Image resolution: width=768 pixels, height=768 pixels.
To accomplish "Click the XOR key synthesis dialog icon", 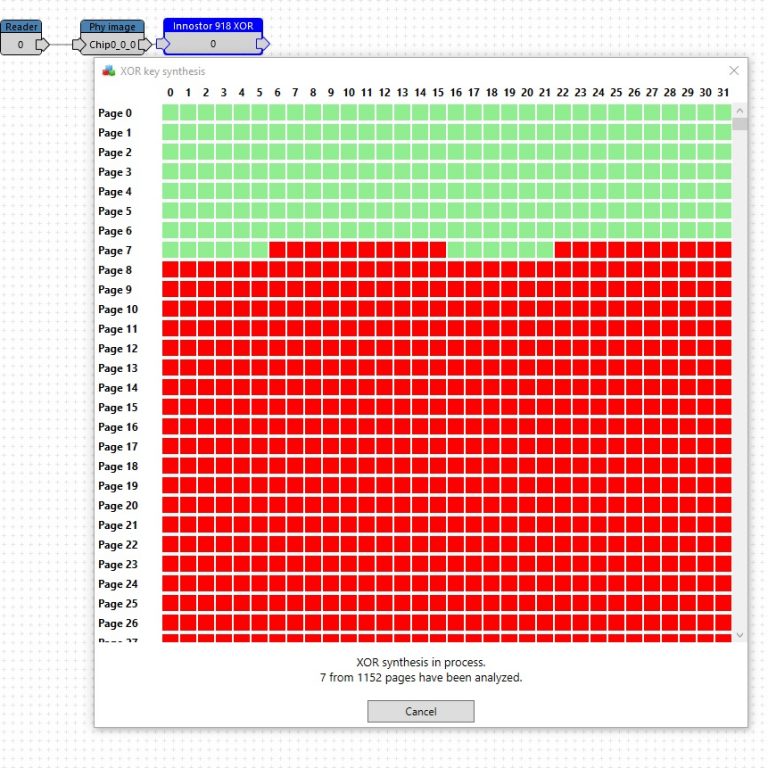I will [108, 71].
